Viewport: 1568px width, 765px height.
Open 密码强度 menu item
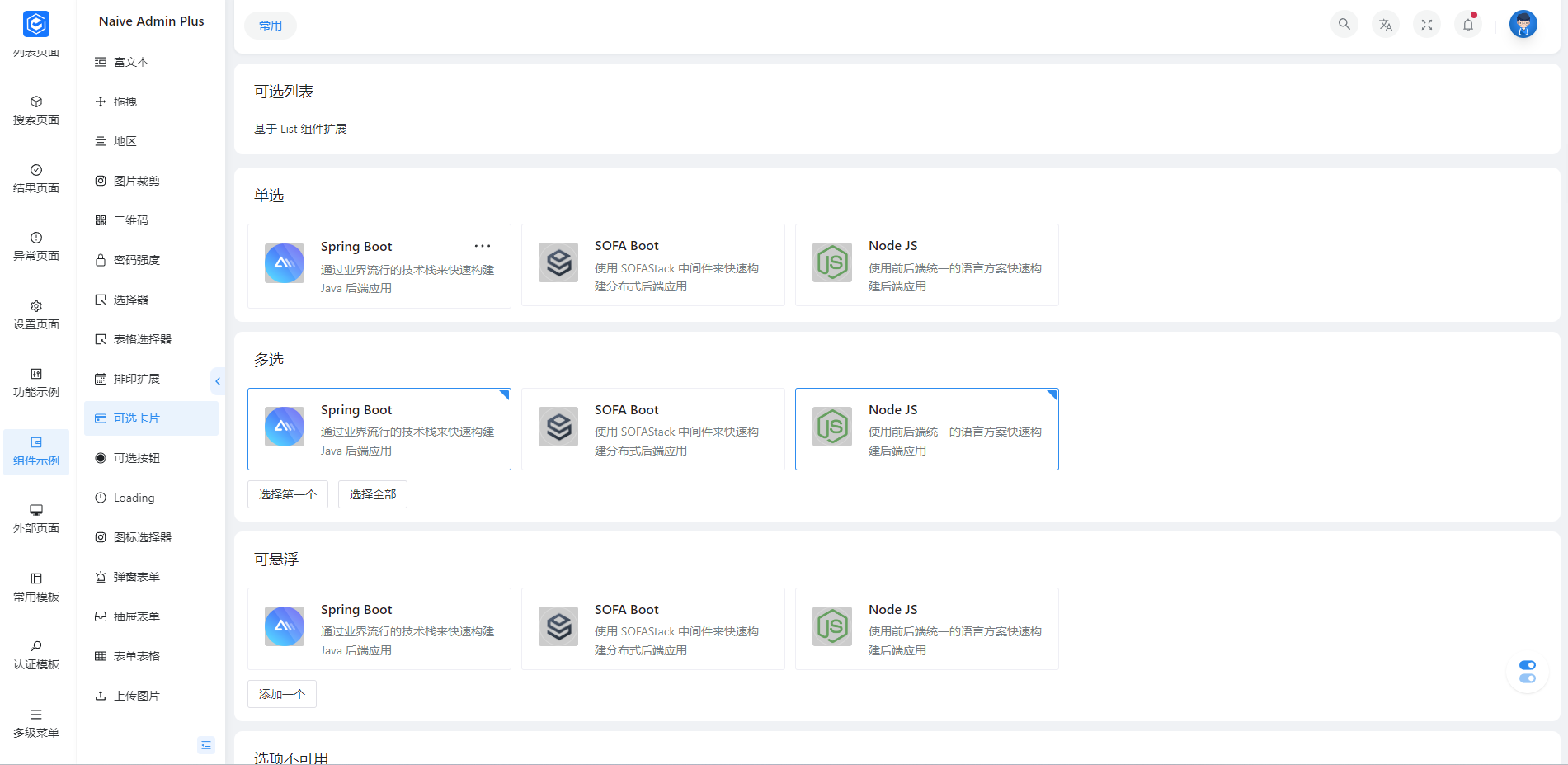(151, 260)
